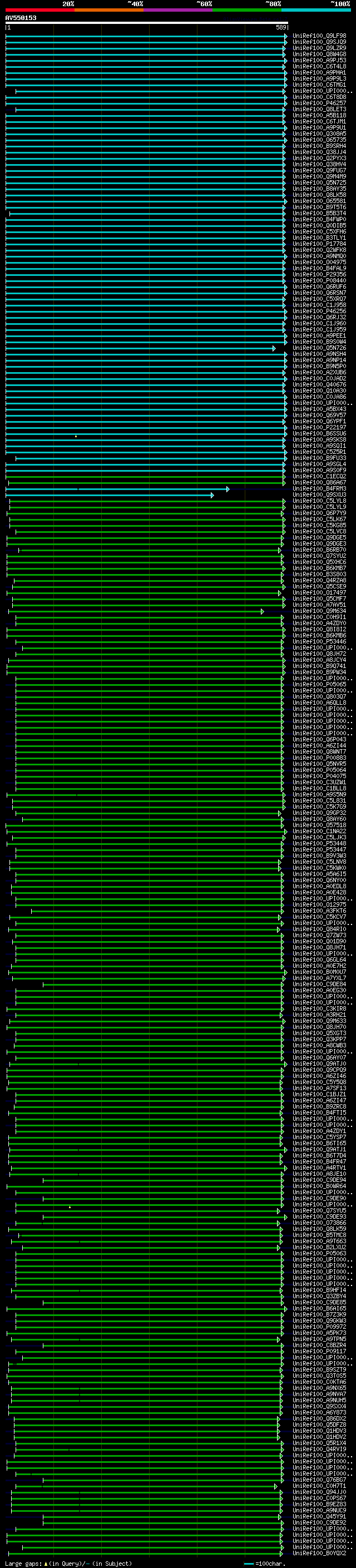Select the UniRef100_A6QLL8 label
The height and width of the screenshot is (1568, 356).
[x=319, y=703]
